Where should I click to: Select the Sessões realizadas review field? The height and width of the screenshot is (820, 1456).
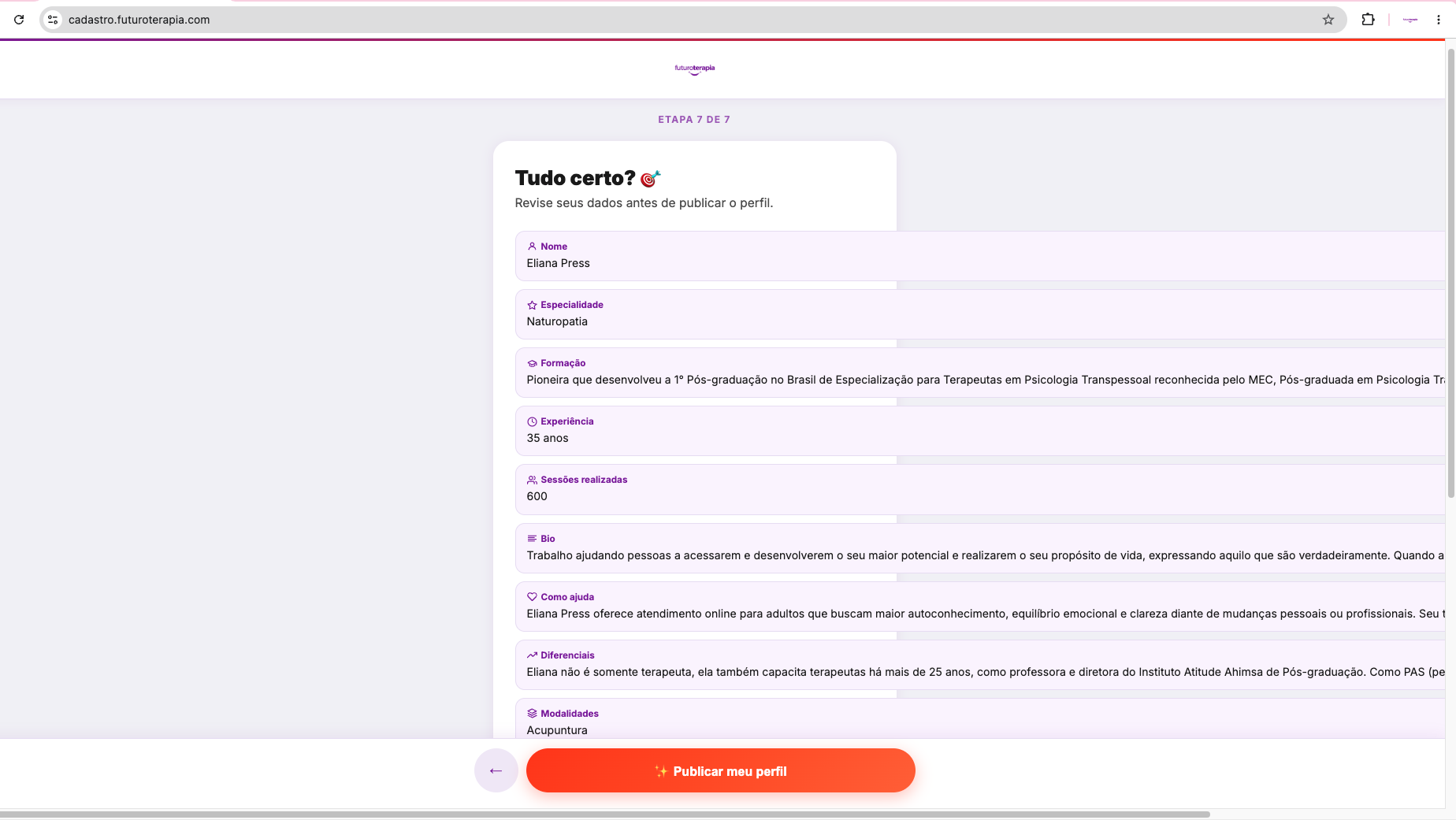pos(980,489)
